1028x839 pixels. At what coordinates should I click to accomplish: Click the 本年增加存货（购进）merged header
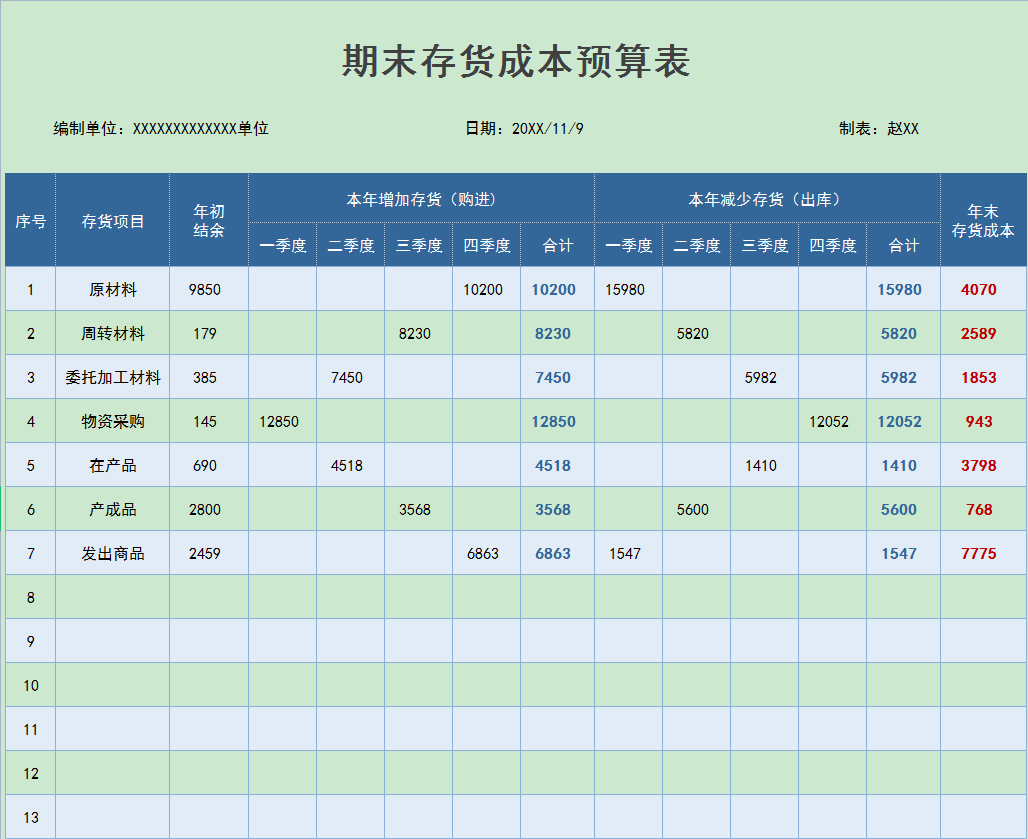tap(419, 197)
